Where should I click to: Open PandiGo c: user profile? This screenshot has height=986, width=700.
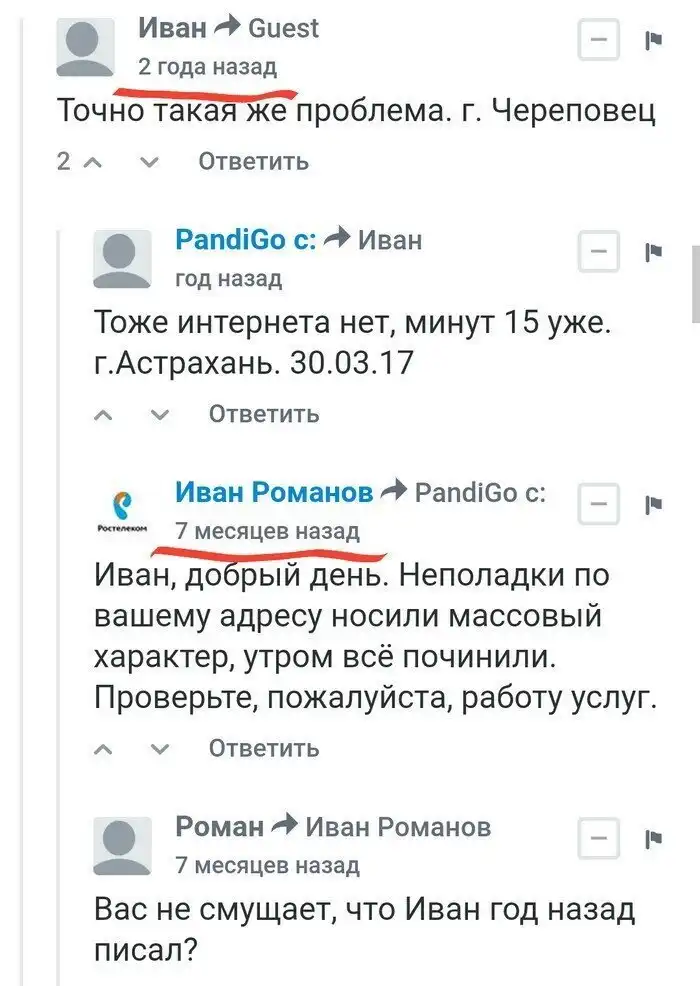(x=246, y=240)
